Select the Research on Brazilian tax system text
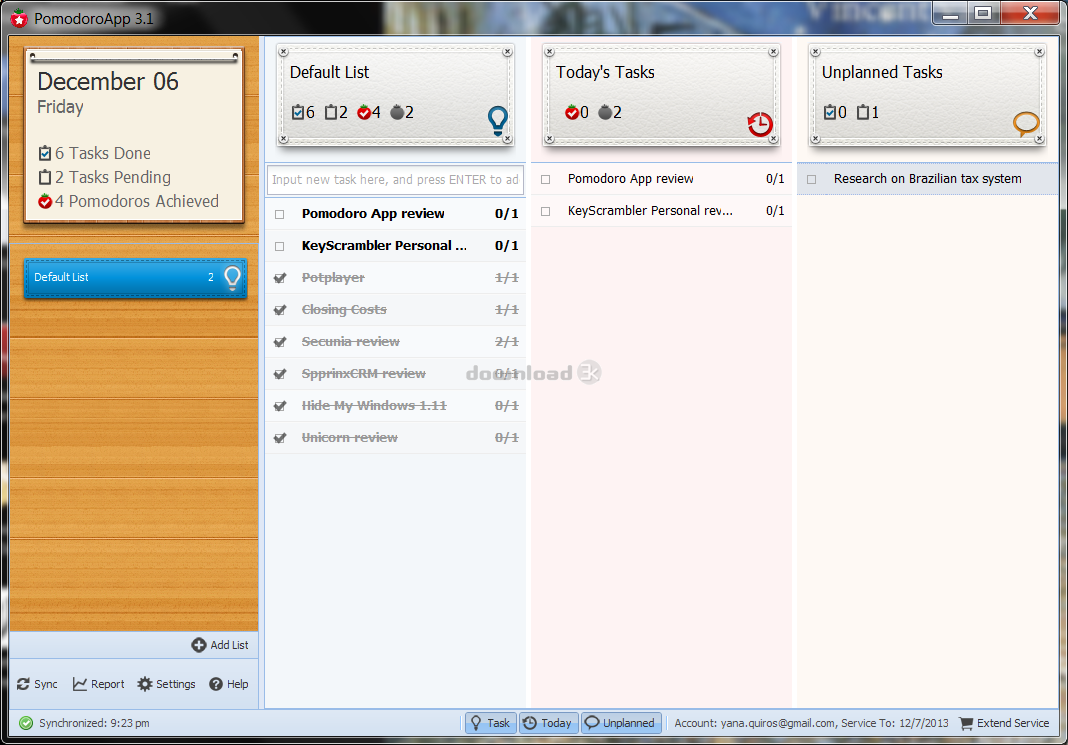 coord(928,179)
